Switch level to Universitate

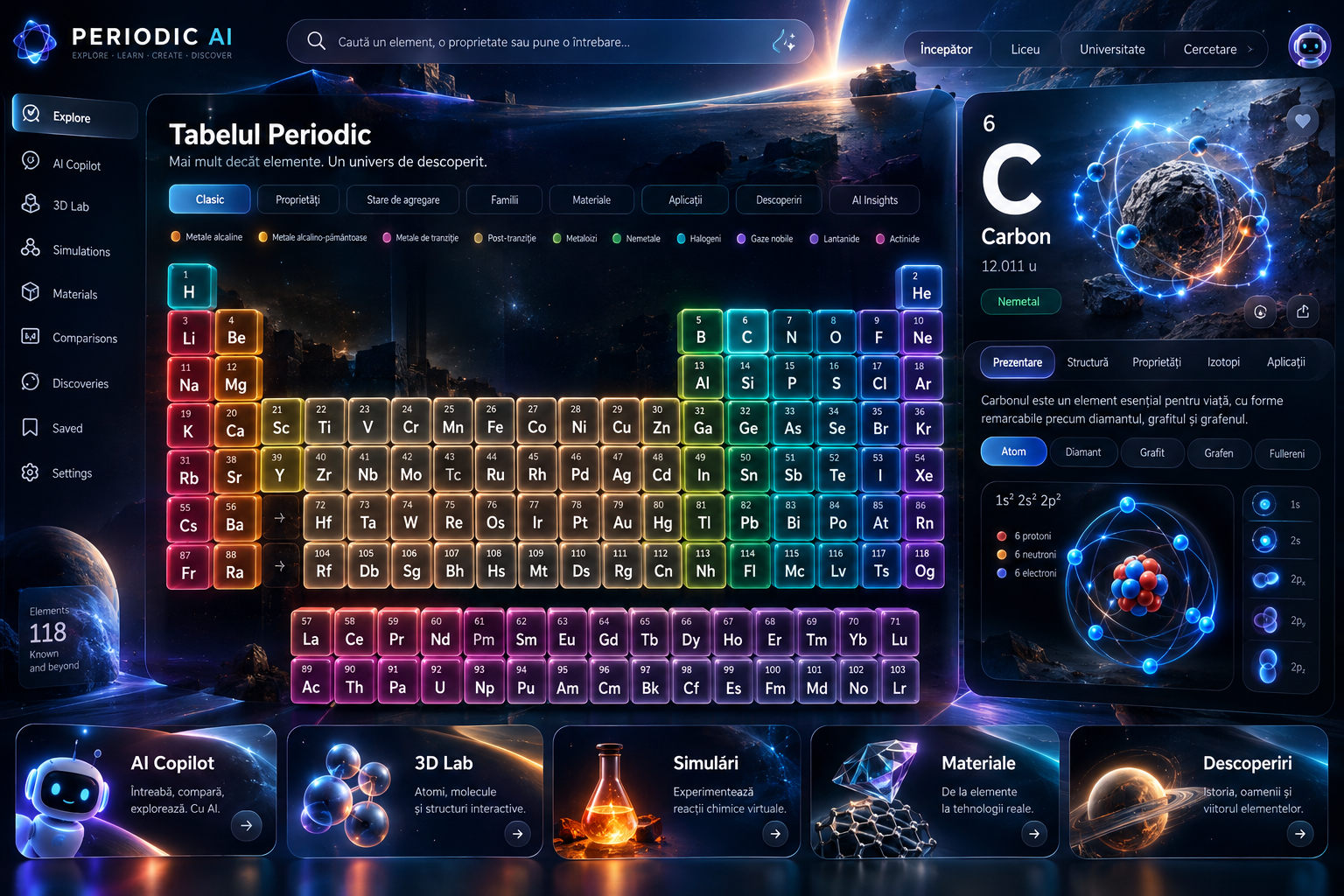click(1112, 49)
